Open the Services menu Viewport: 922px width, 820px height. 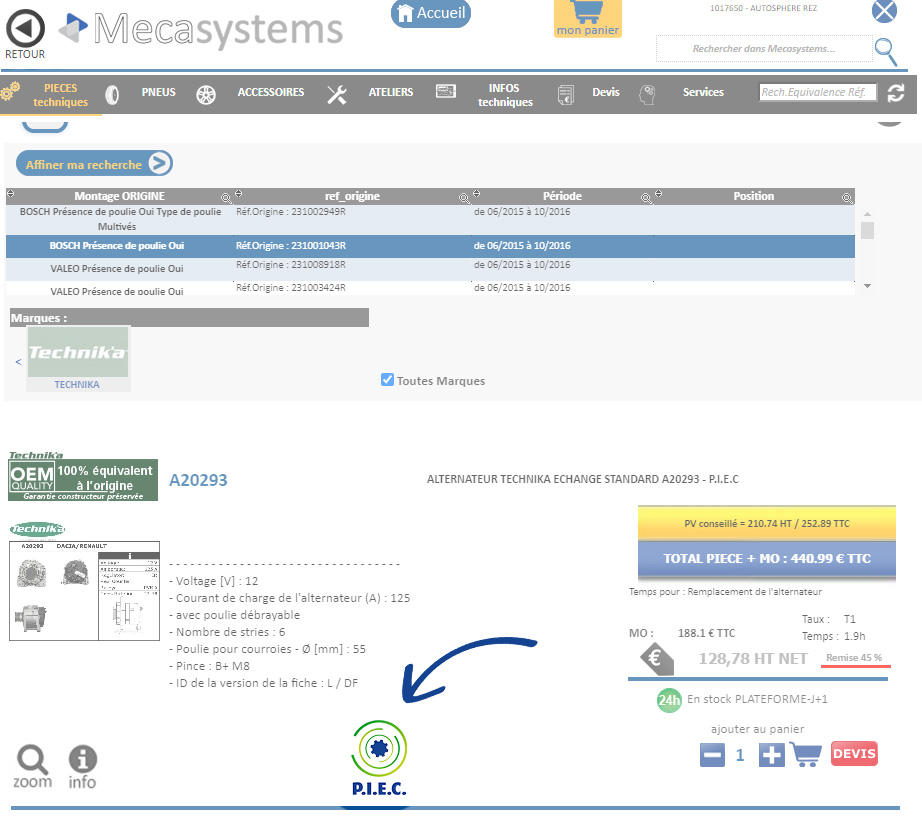coord(703,92)
